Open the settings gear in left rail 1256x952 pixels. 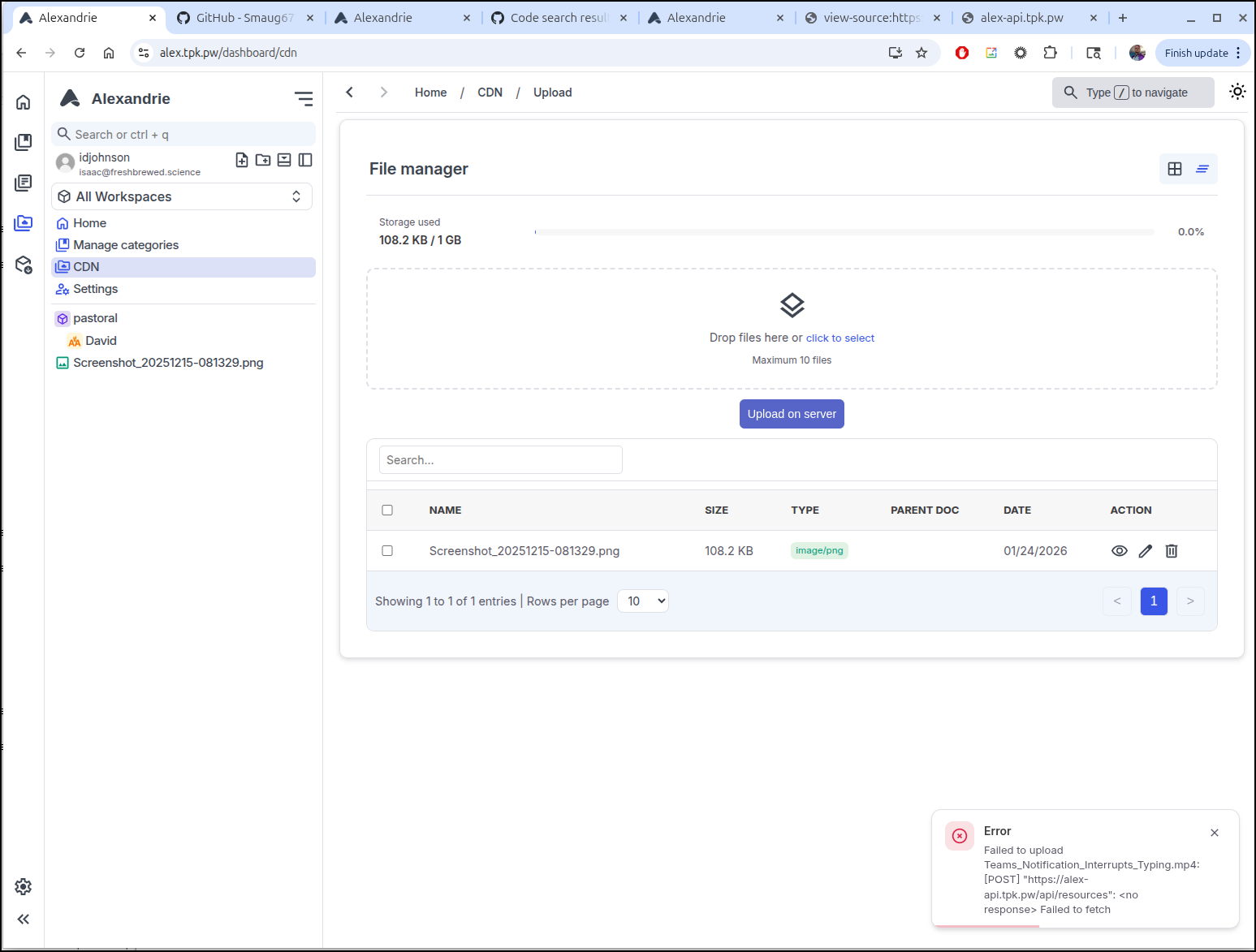click(24, 886)
